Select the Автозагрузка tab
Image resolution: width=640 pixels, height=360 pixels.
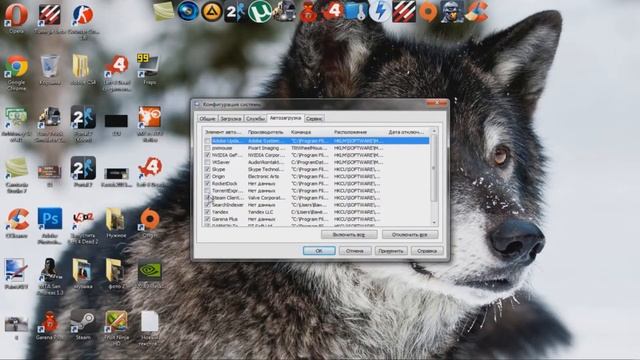coord(285,118)
